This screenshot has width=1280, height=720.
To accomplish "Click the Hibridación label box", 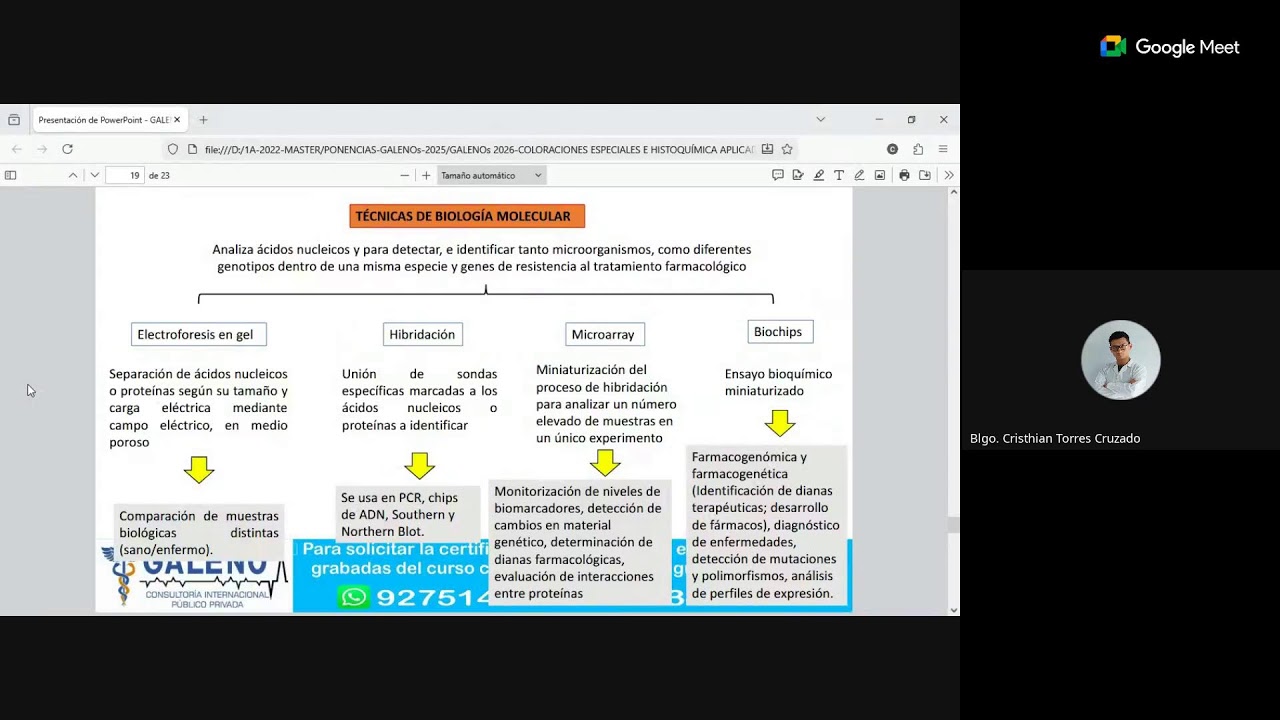I will click(x=422, y=334).
